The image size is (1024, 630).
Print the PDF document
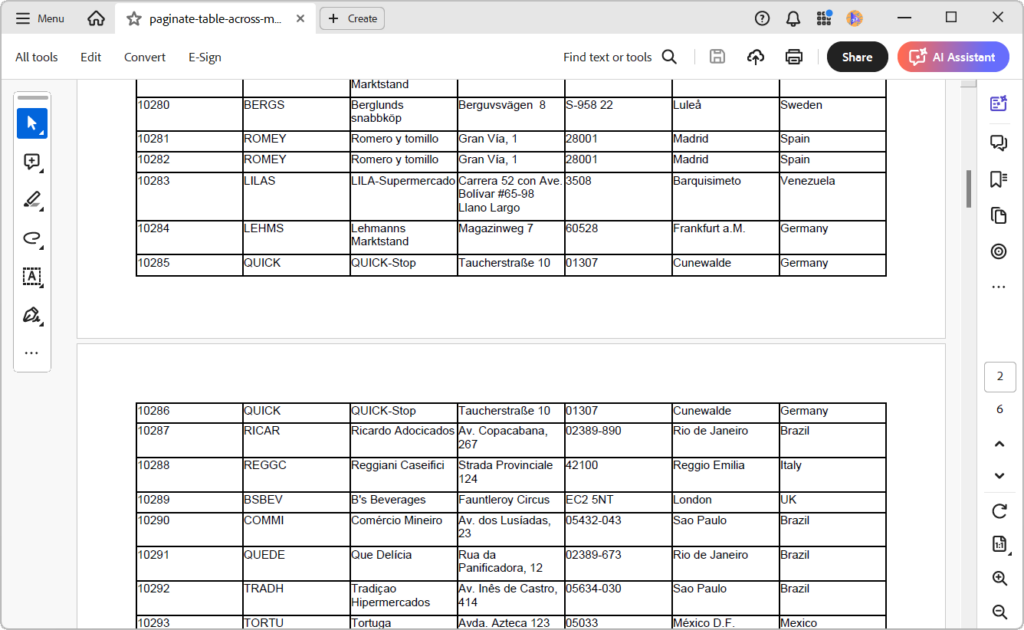coord(793,57)
